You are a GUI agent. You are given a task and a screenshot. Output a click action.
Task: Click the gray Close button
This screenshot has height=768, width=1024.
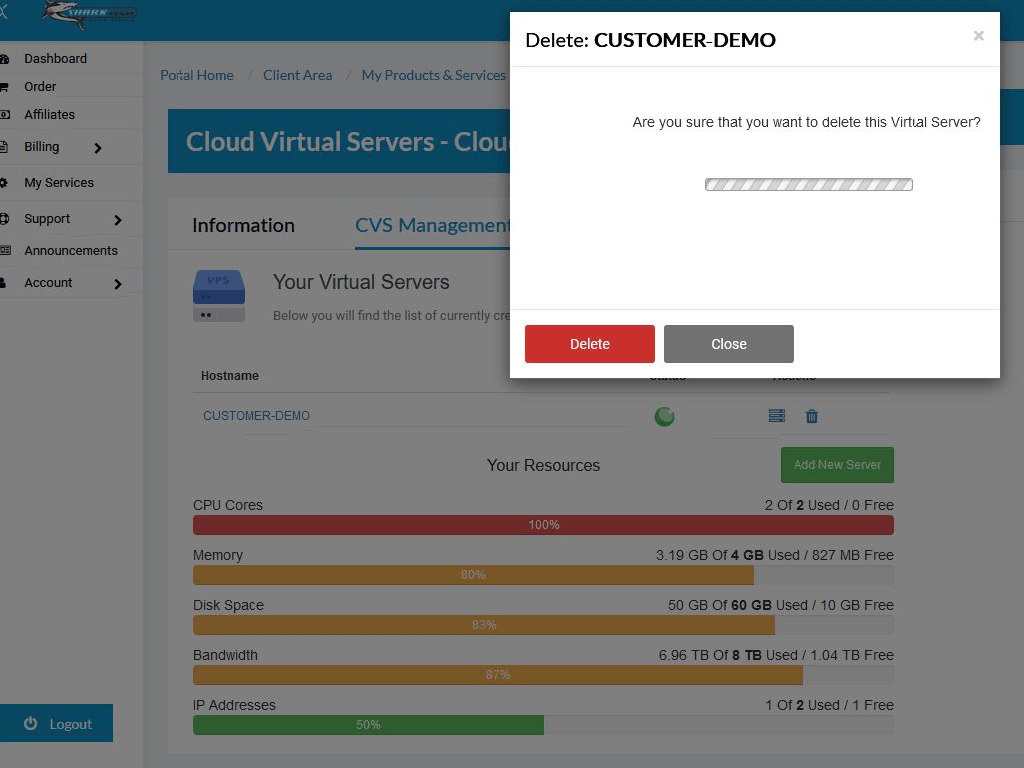729,344
